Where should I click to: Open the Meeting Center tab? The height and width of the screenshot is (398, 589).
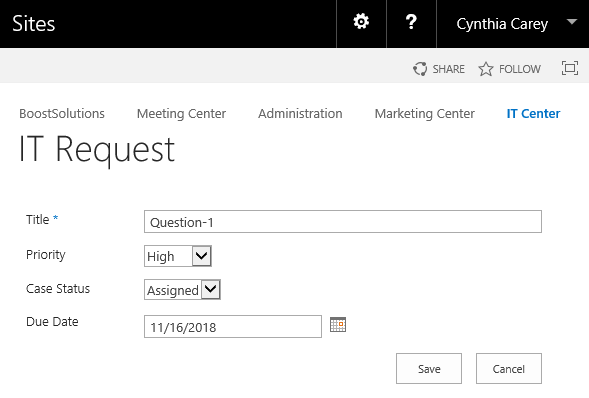point(181,113)
